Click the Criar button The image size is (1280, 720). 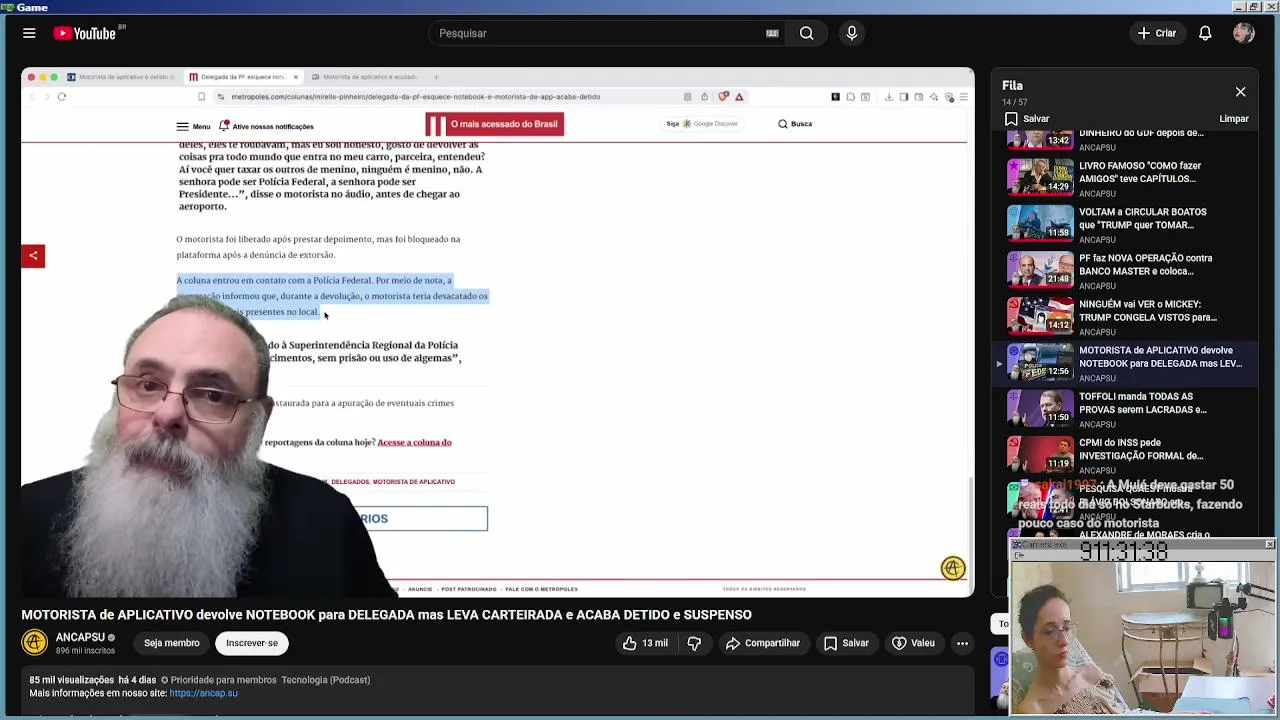click(1157, 33)
